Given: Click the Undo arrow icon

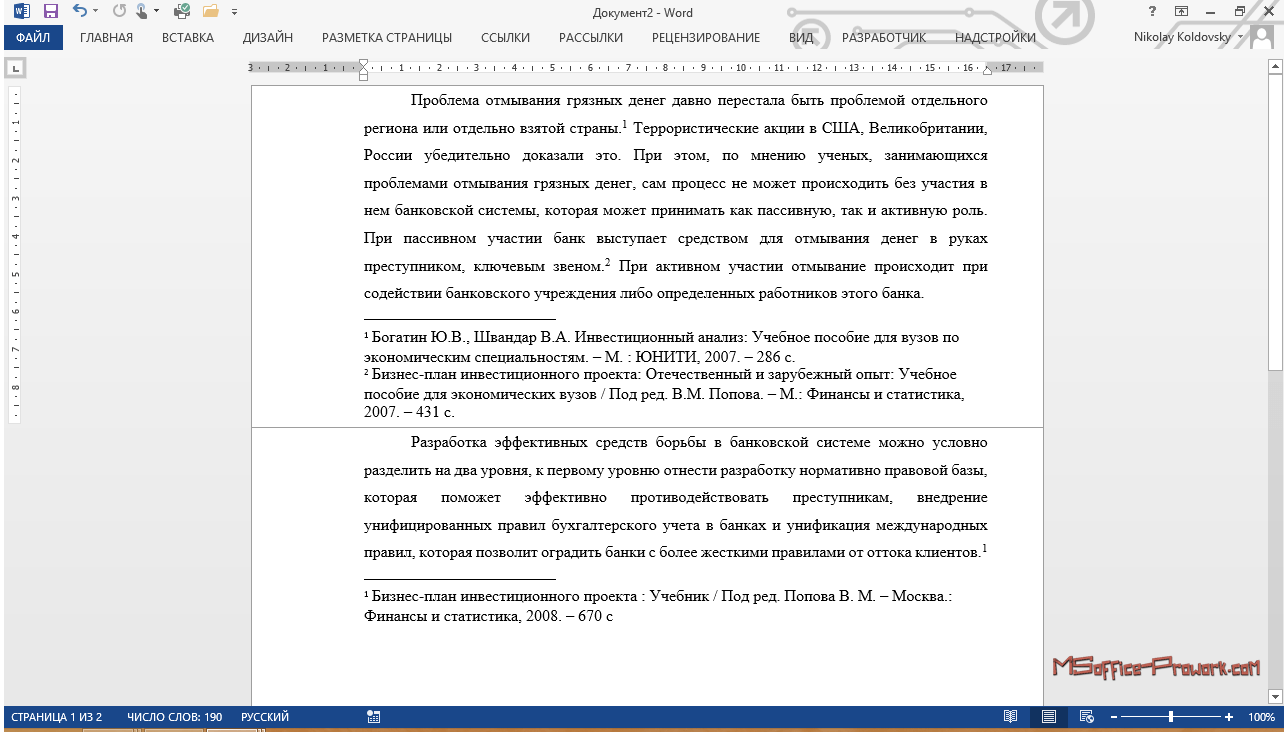Looking at the screenshot, I should click(x=79, y=12).
